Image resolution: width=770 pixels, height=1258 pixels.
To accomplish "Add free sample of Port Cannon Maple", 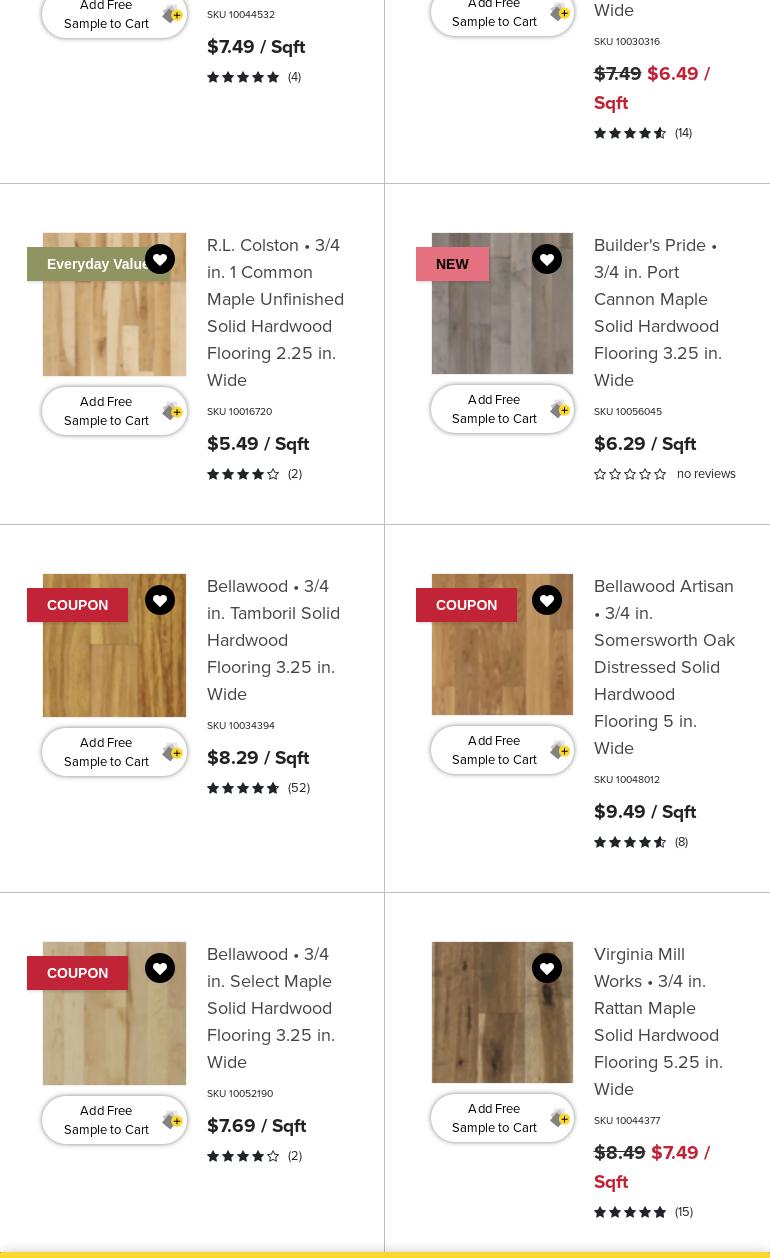I will (502, 409).
